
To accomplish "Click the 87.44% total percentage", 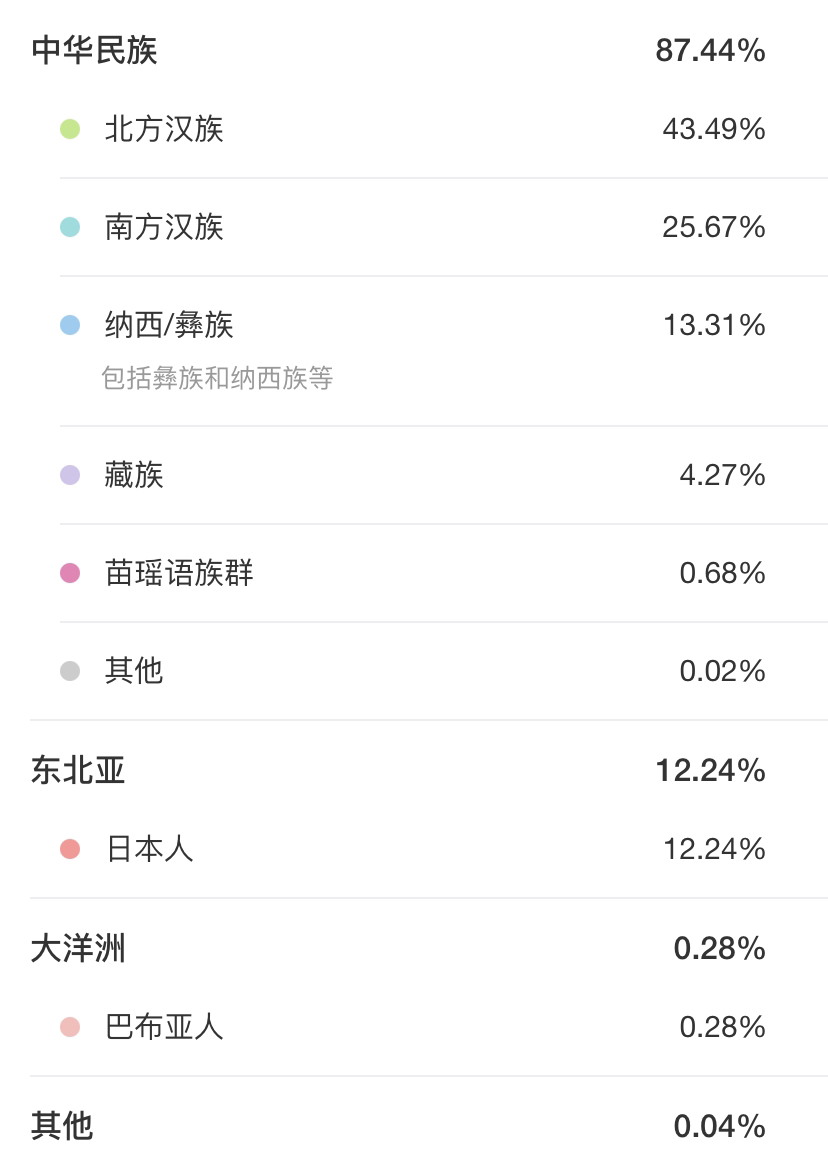I will coord(711,50).
